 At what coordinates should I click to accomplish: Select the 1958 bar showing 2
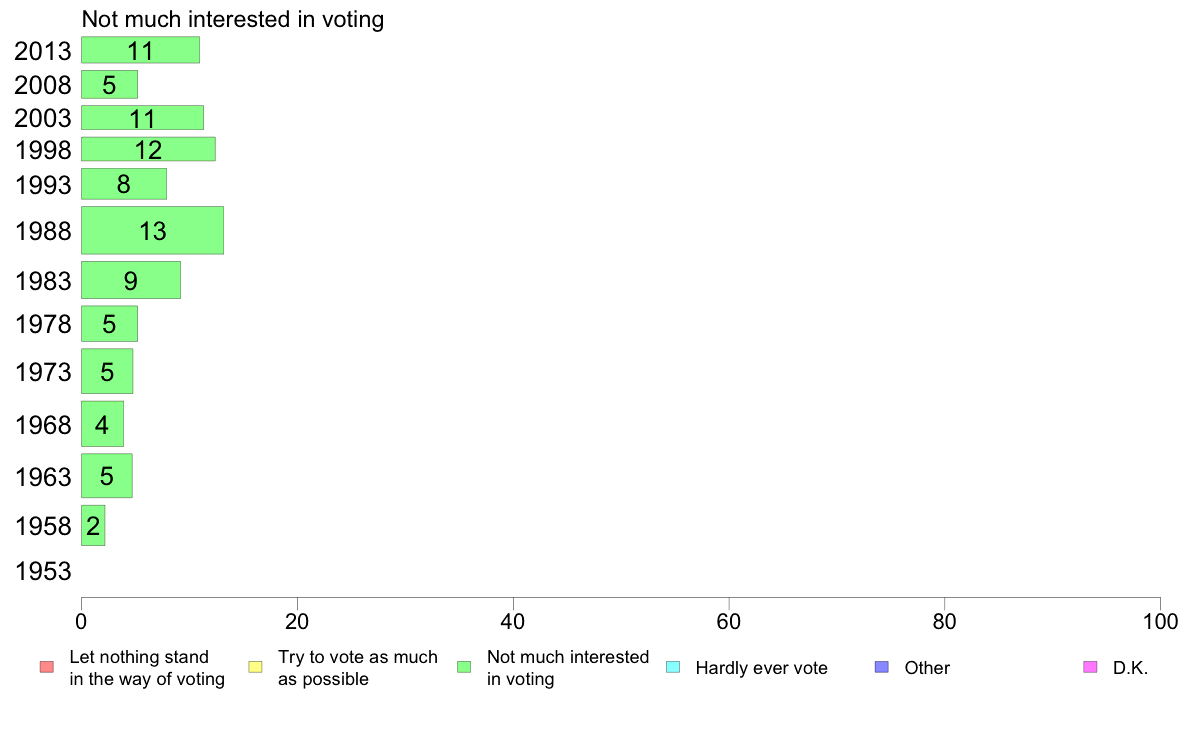click(x=93, y=525)
